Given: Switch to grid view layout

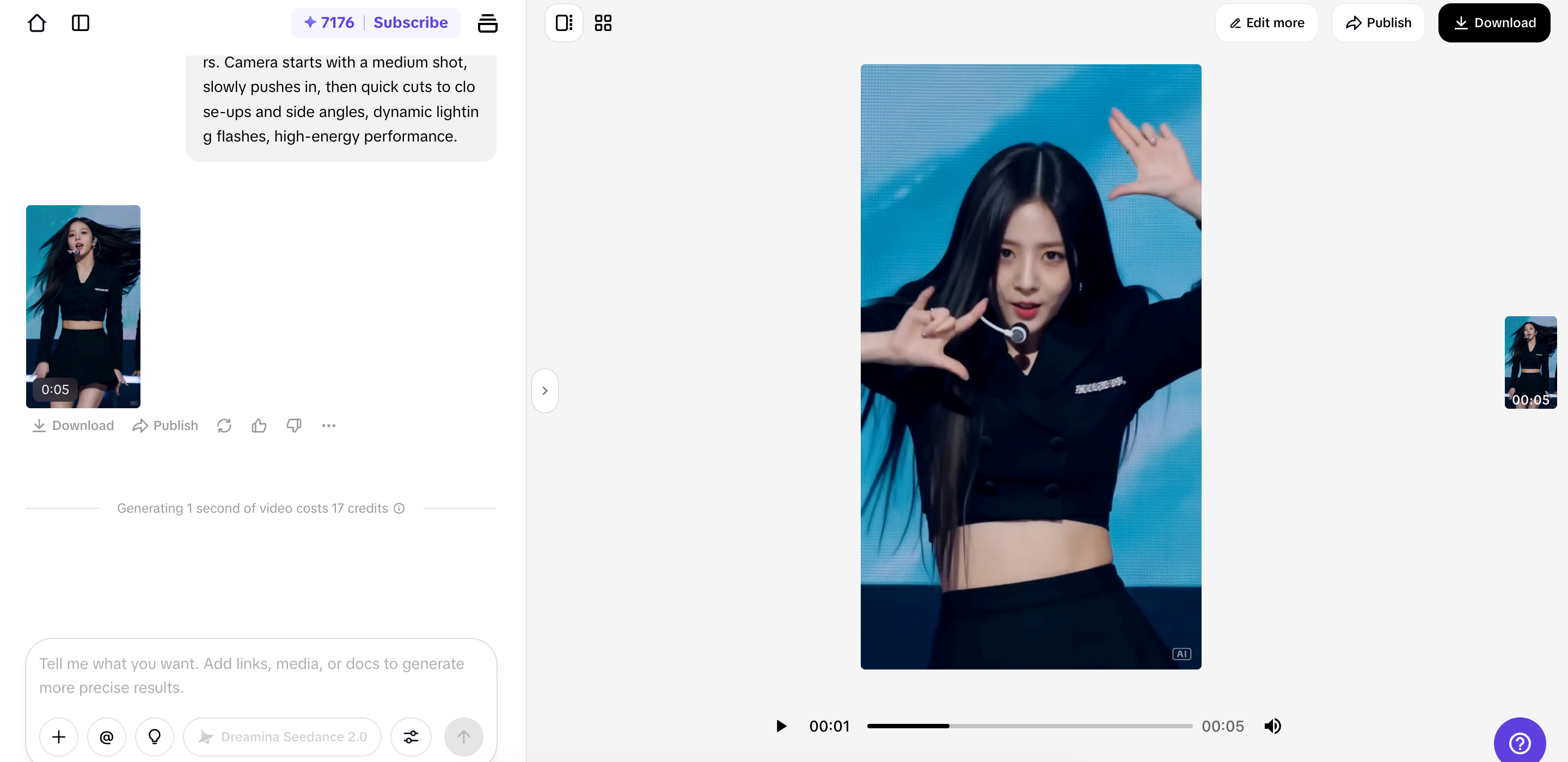Looking at the screenshot, I should click(x=603, y=23).
